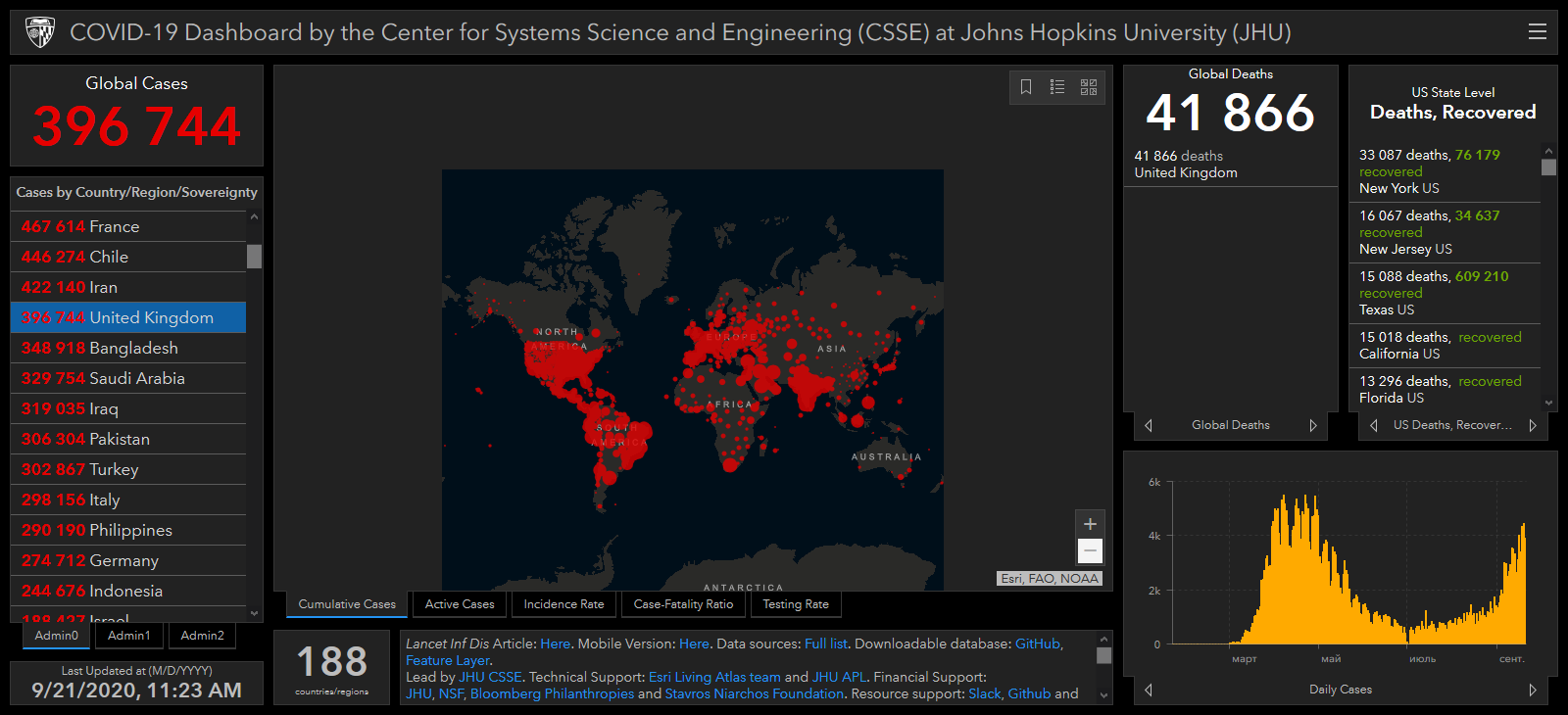The image size is (1568, 715).
Task: Open the basemap gallery grid icon
Action: tap(1089, 87)
